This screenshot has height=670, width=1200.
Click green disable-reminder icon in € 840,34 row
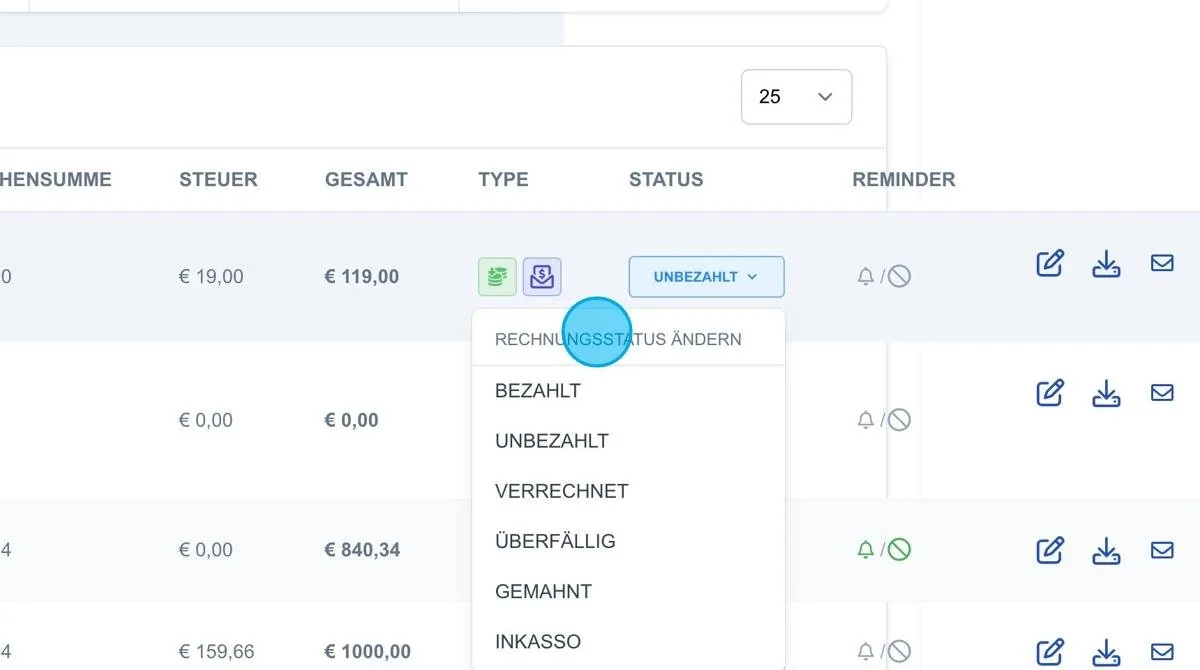coord(899,549)
